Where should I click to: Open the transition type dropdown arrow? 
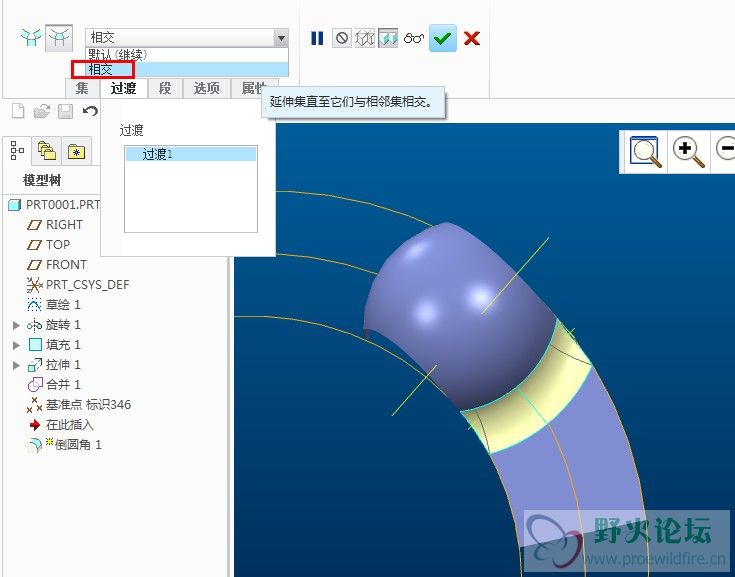(281, 37)
